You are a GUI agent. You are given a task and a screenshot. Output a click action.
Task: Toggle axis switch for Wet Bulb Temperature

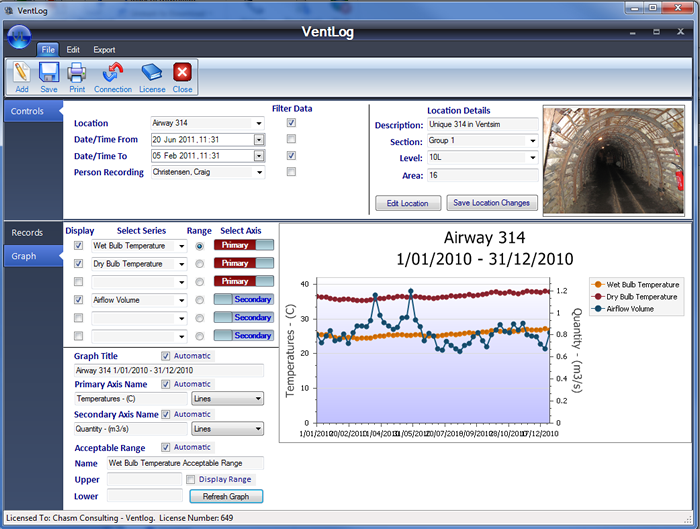(x=243, y=245)
